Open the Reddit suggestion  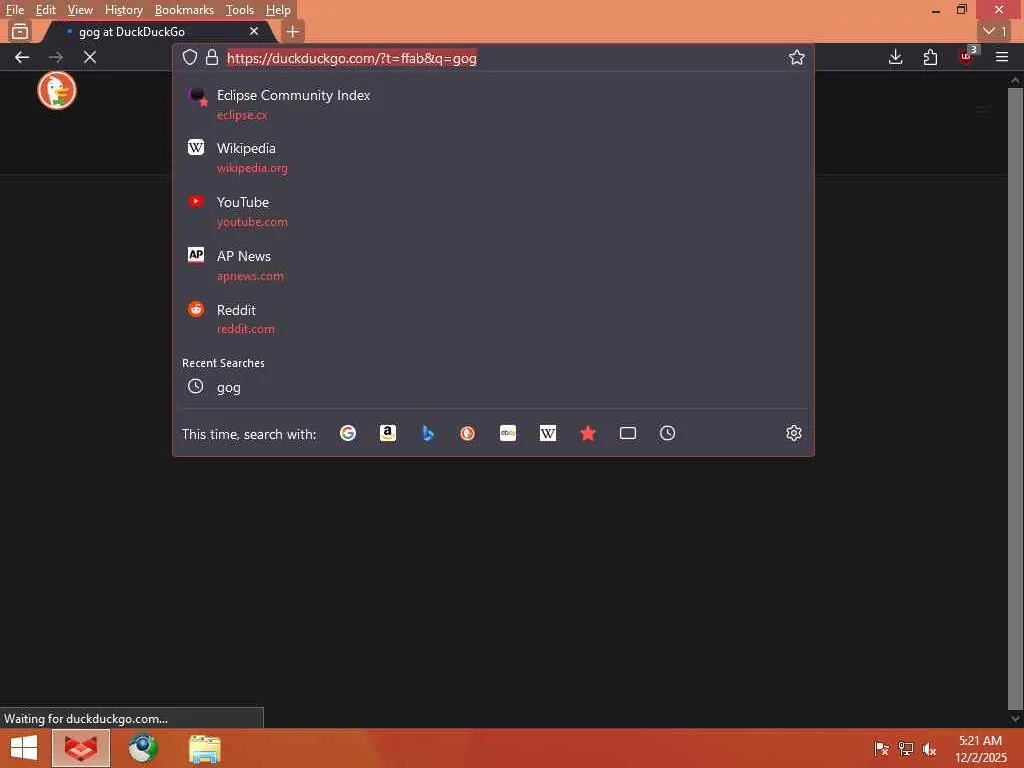coord(493,319)
